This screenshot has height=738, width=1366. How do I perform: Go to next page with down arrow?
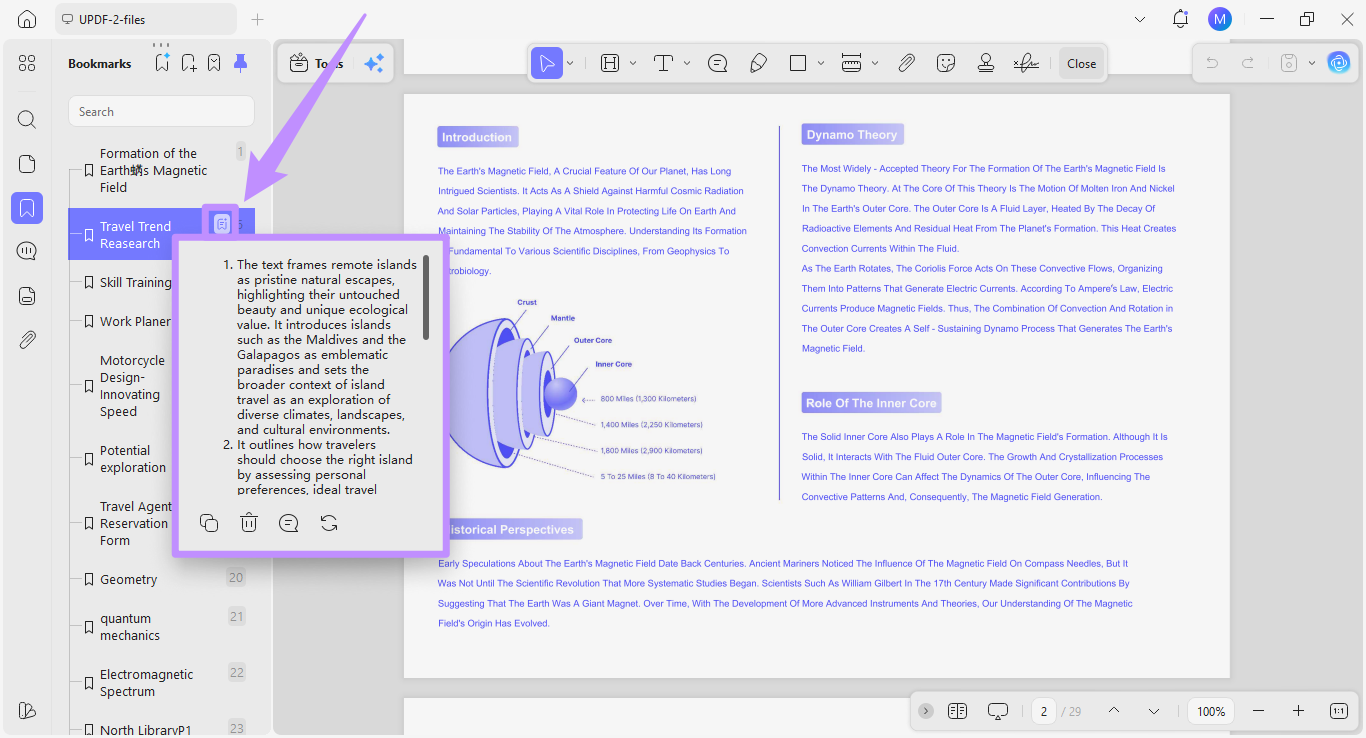click(x=1154, y=711)
